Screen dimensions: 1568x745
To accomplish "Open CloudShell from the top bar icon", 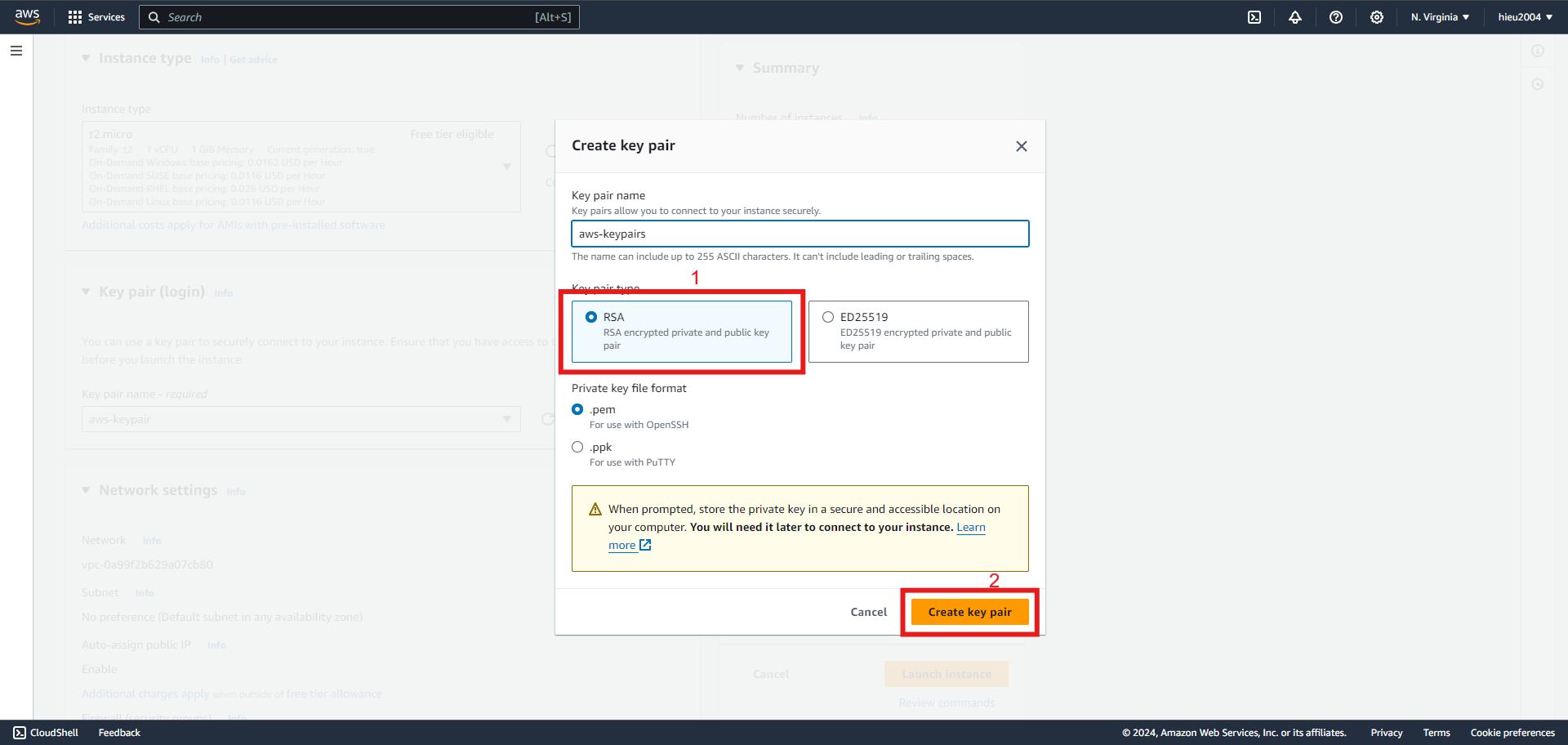I will point(1254,17).
